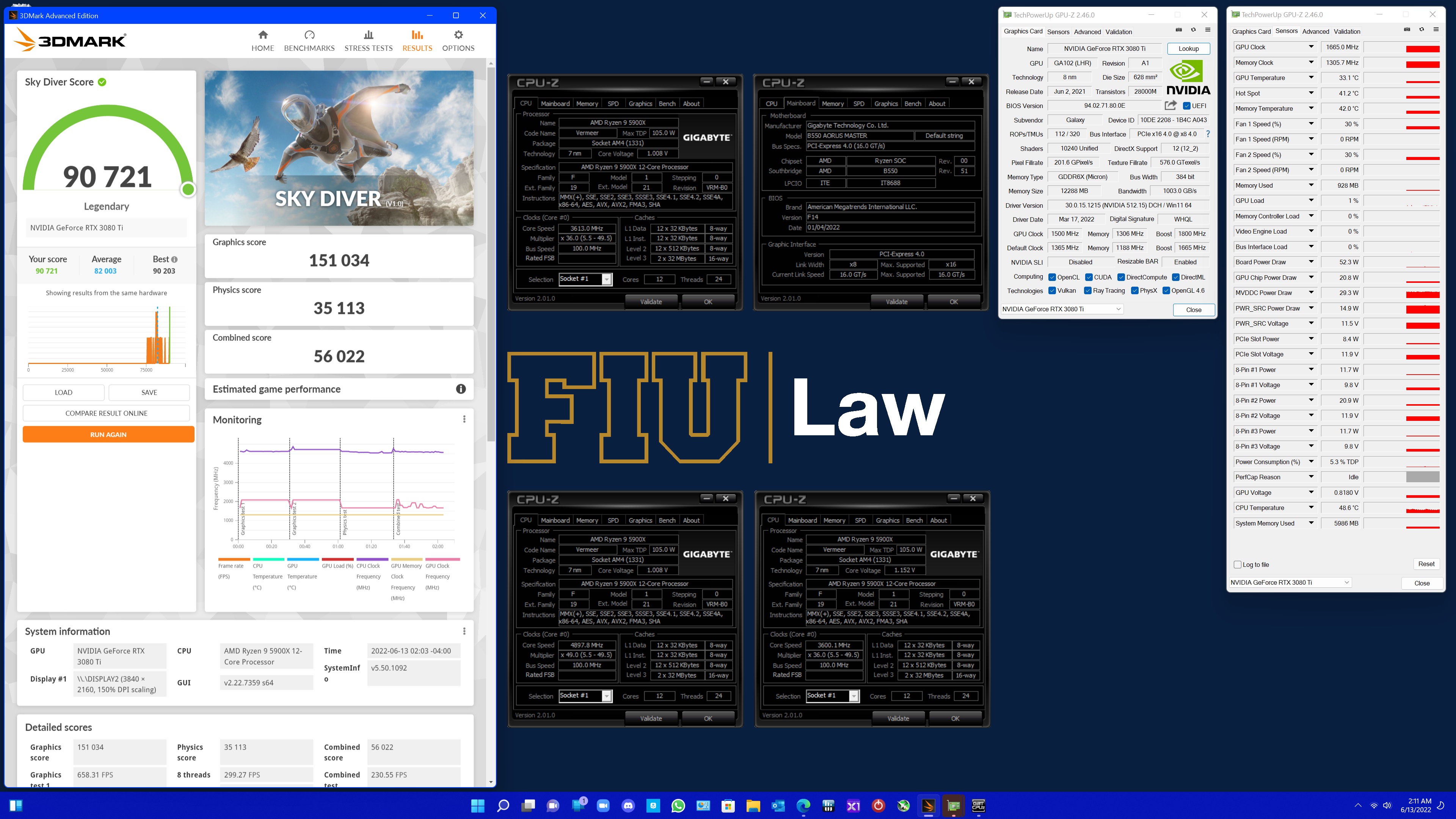Toggle the Vulkan checkbox in GPU-Z

click(x=1052, y=290)
